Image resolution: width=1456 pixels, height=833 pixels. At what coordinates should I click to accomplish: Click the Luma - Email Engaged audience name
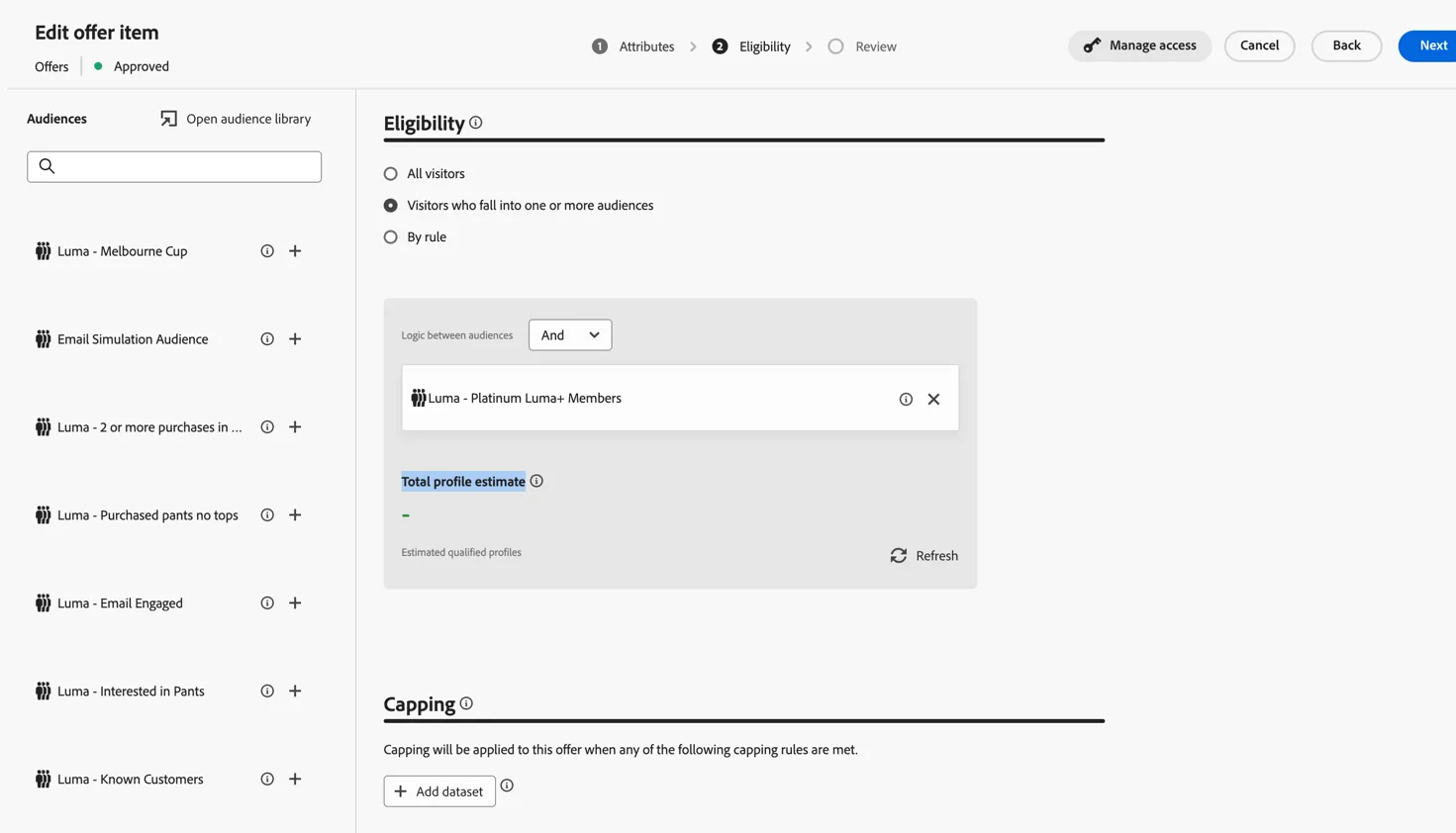pyautogui.click(x=120, y=603)
